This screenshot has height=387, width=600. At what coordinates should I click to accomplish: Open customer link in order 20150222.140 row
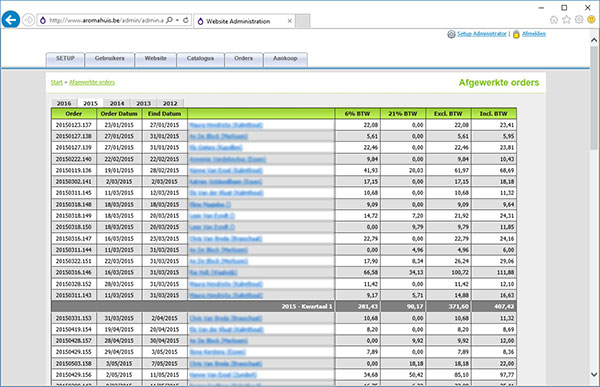click(227, 159)
